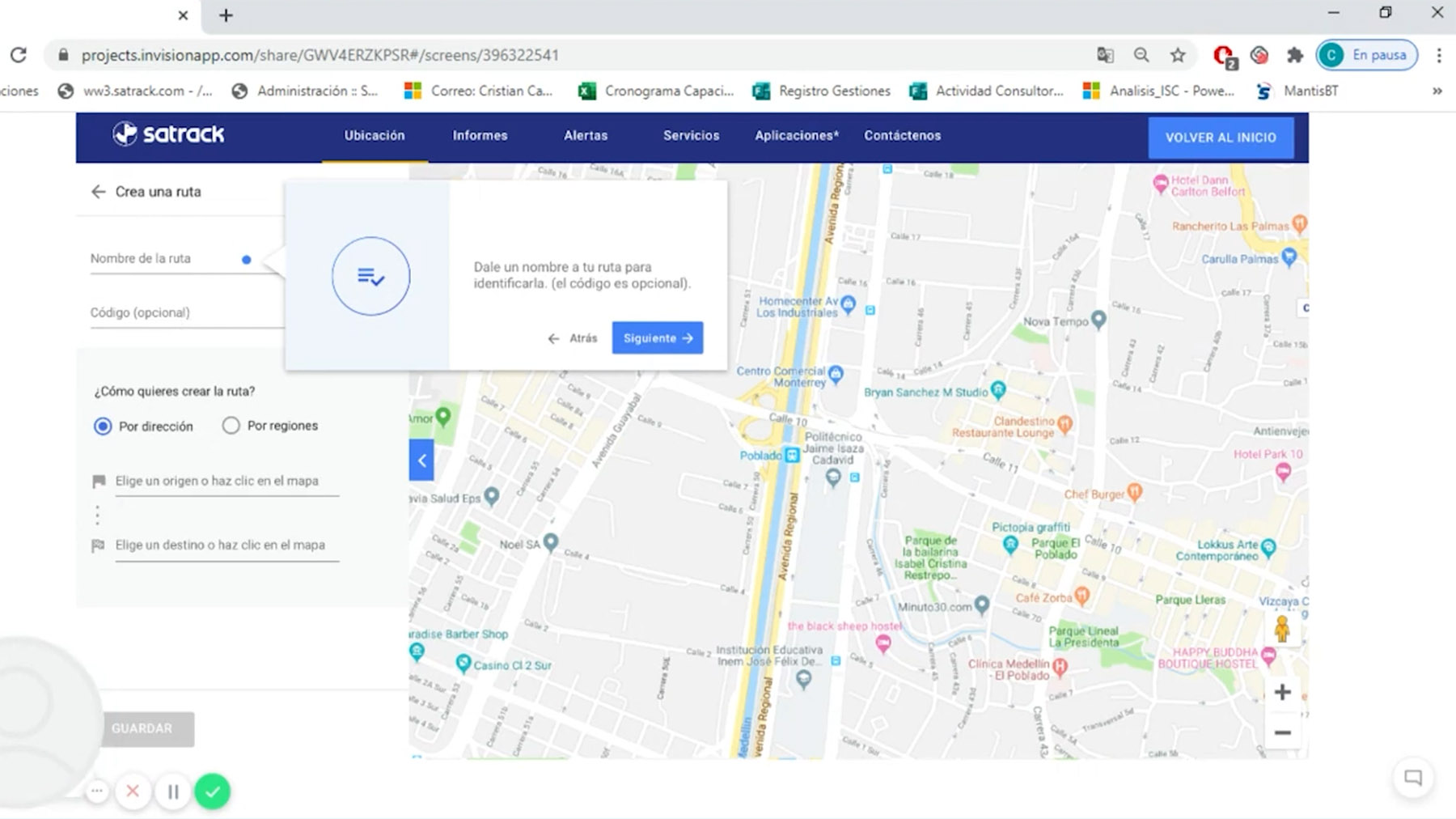Click the Atrás link in tooltip

[573, 338]
